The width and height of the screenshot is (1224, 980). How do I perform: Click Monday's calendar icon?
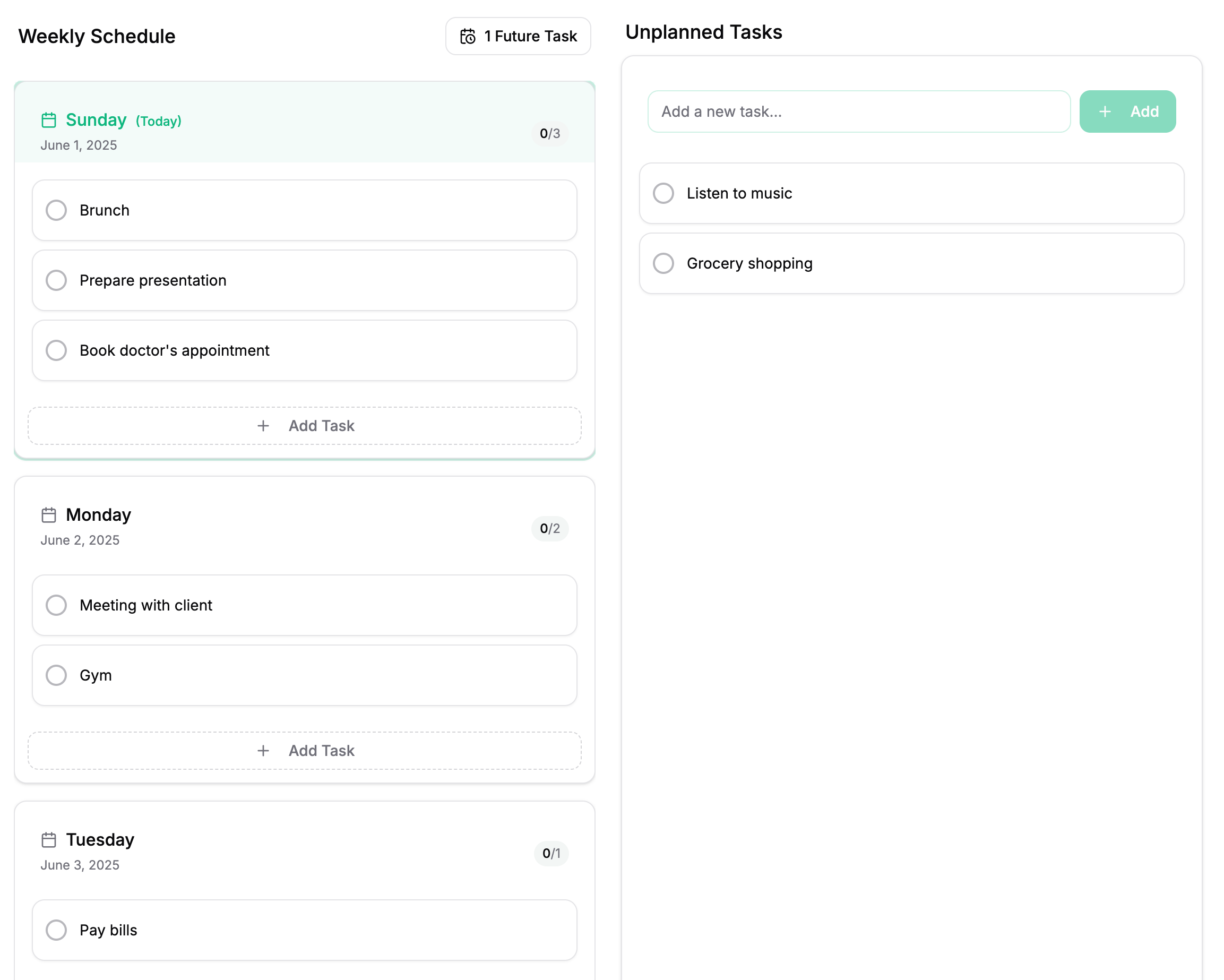point(49,514)
